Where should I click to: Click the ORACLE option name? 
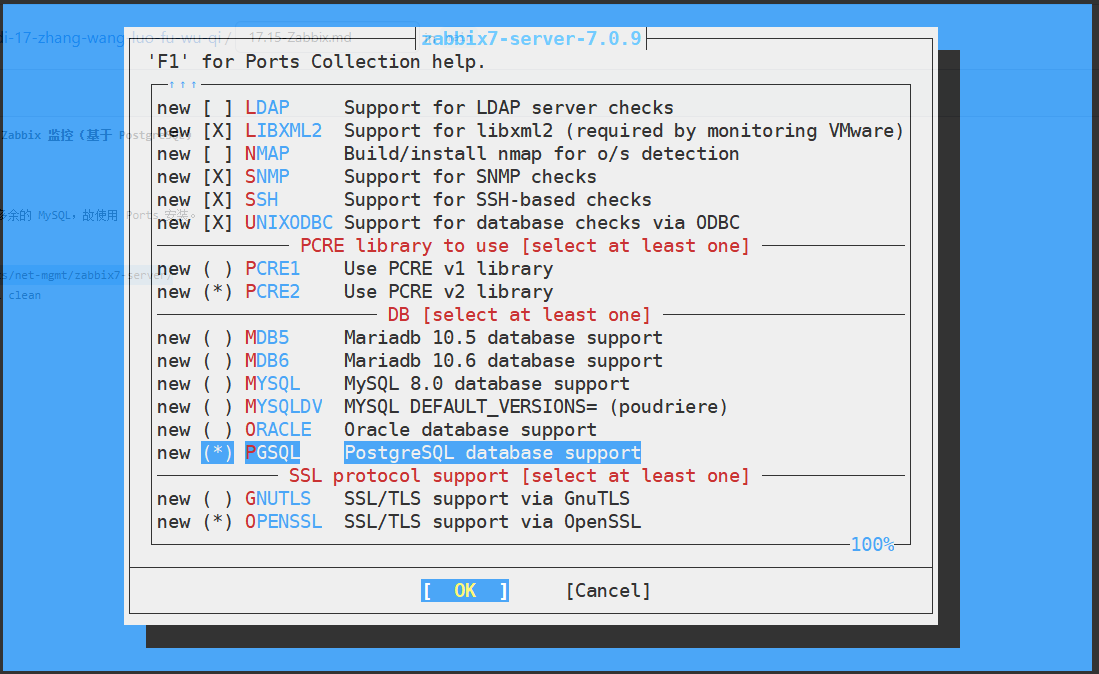tap(278, 430)
